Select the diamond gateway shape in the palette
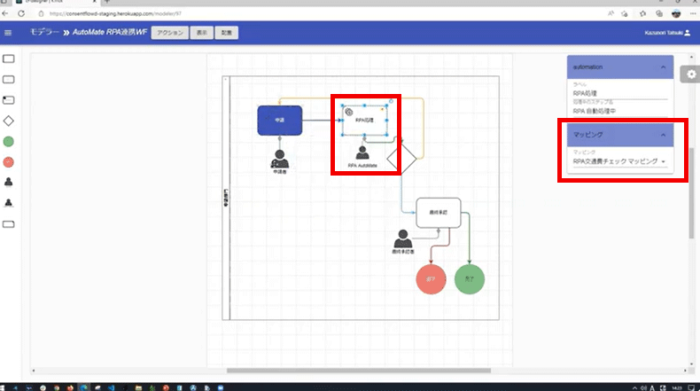The image size is (700, 391). (8, 121)
